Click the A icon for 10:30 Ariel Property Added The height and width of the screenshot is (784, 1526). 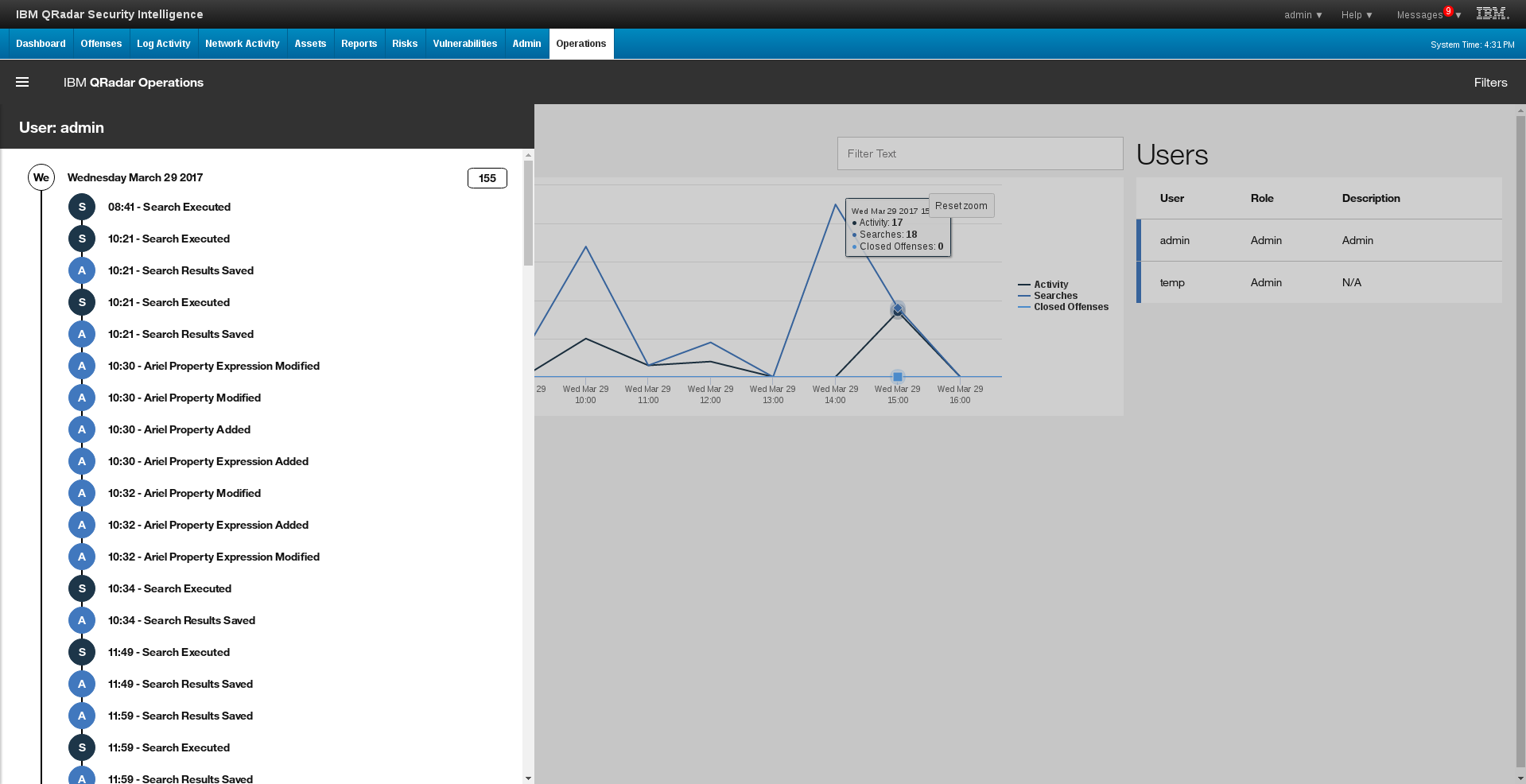coord(82,429)
